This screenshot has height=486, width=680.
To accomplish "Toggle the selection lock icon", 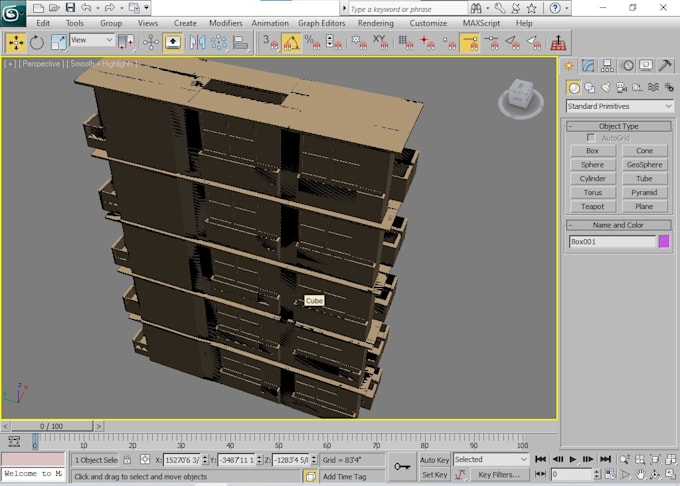I will (127, 460).
